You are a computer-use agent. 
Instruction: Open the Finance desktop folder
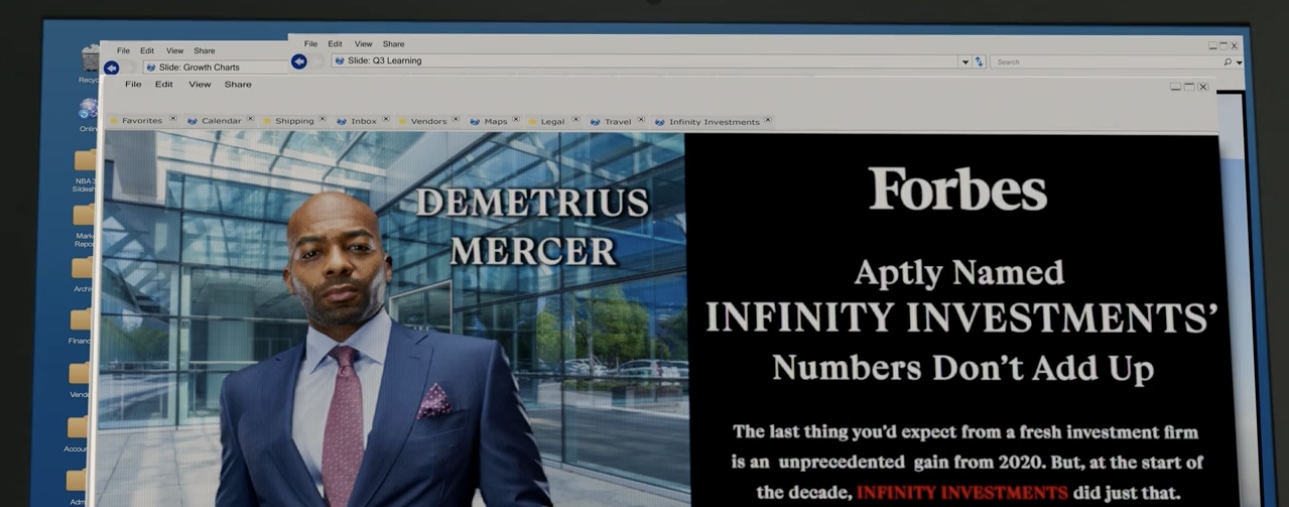pos(82,320)
